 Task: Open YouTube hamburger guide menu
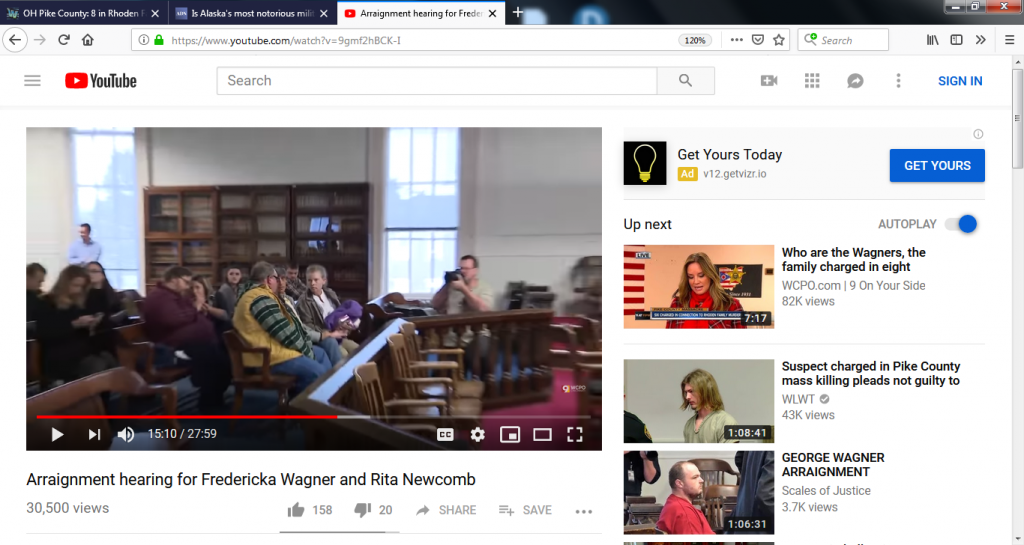point(32,81)
